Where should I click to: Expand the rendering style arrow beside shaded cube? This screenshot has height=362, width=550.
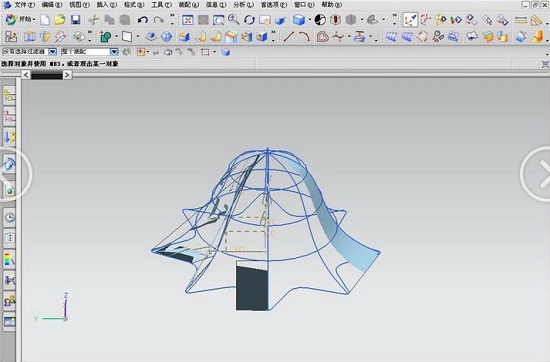(x=310, y=20)
